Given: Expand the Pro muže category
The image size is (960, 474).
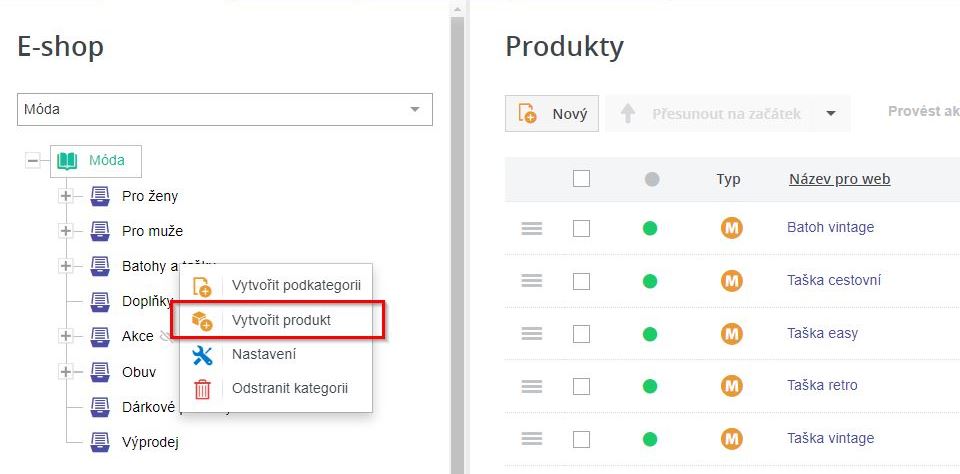Looking at the screenshot, I should tap(66, 231).
